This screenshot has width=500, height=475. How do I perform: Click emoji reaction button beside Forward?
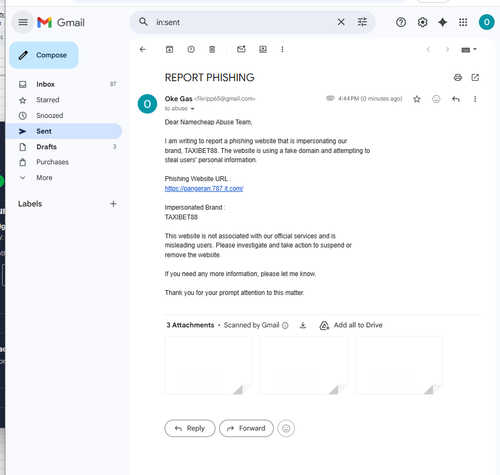coord(286,428)
